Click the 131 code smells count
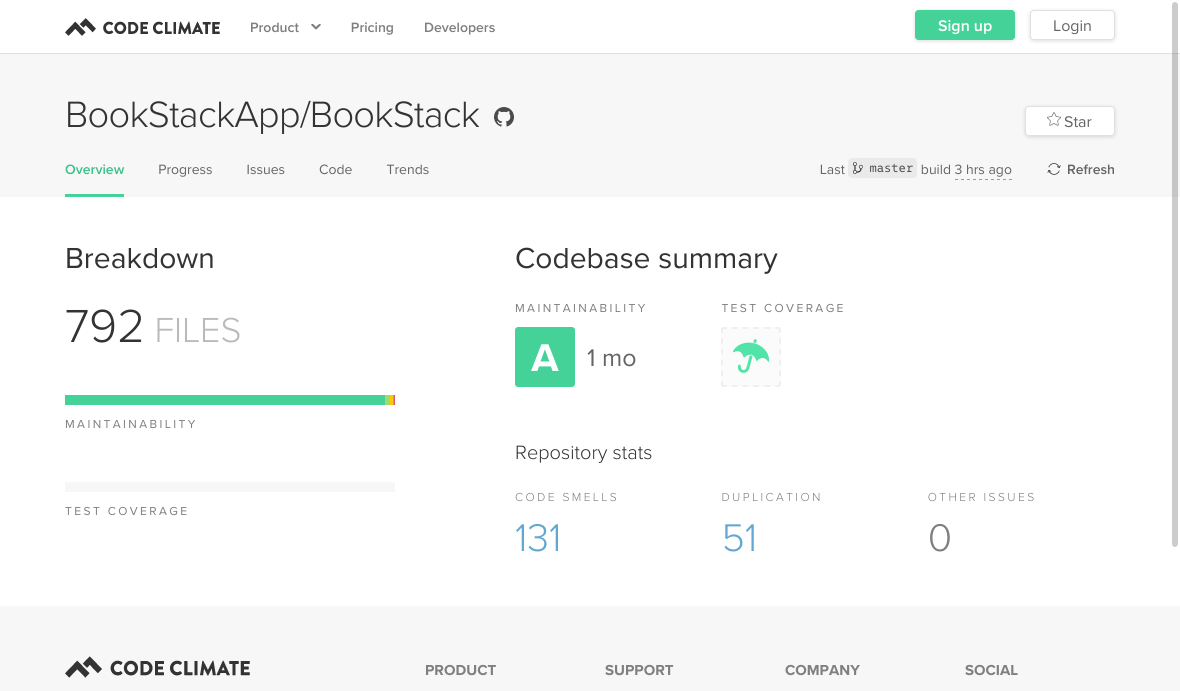 (538, 538)
